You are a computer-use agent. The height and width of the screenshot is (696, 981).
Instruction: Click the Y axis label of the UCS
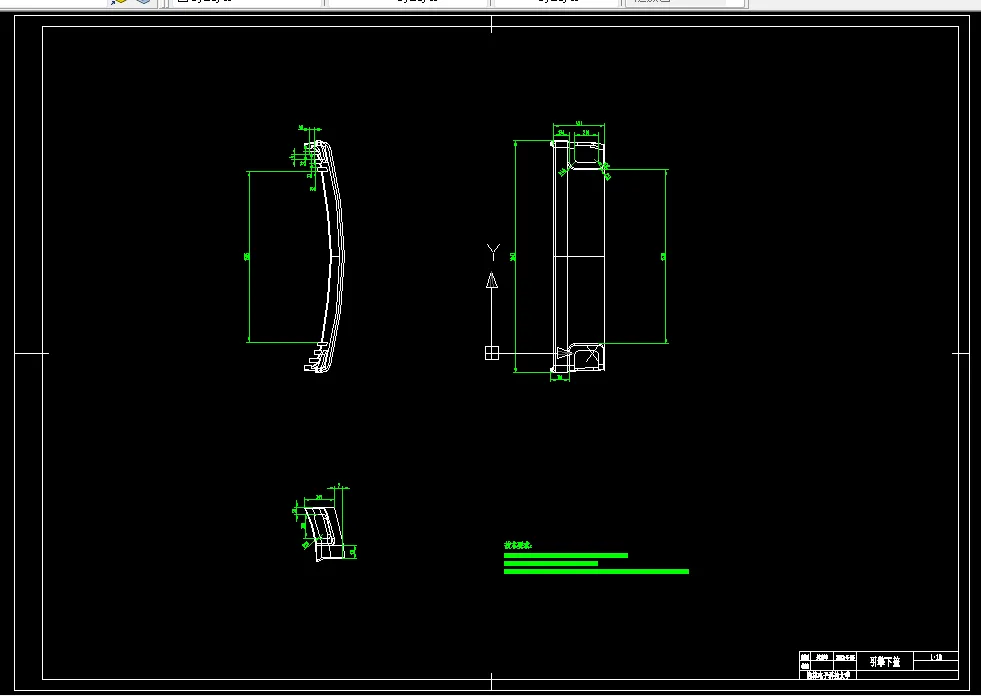(x=493, y=252)
